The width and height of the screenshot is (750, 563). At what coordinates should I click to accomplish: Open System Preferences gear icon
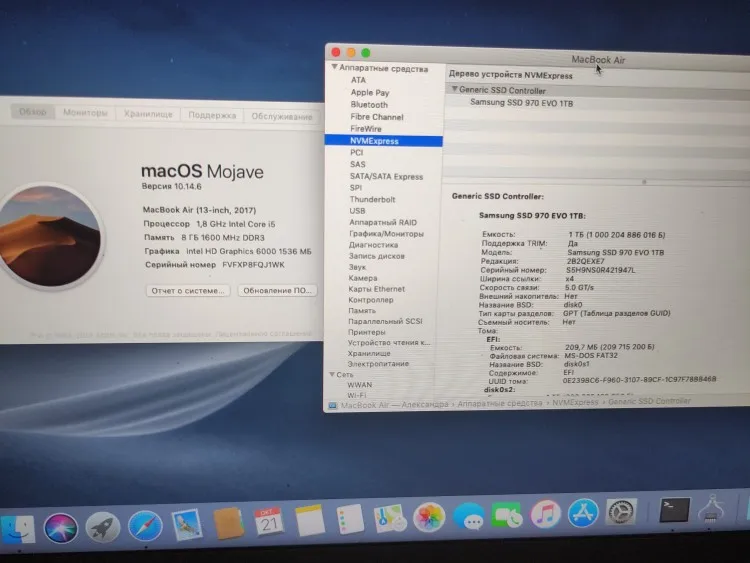[x=621, y=512]
